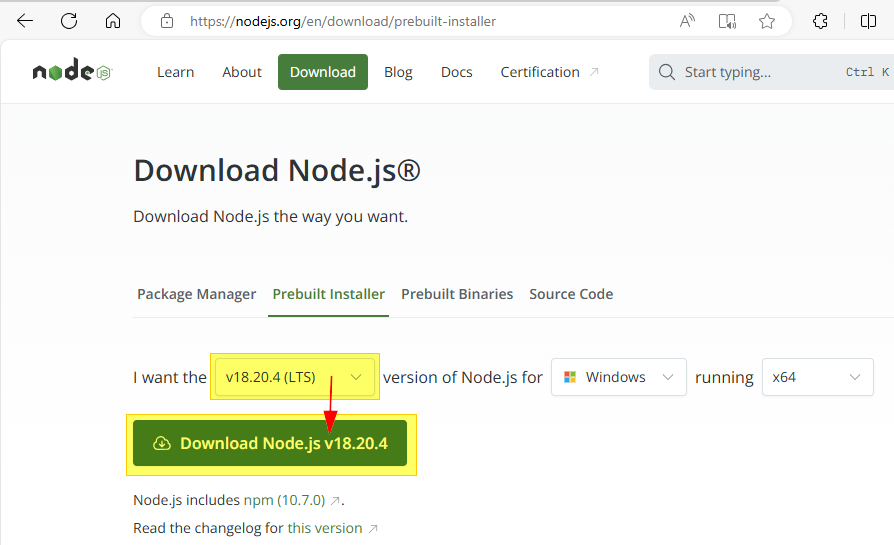Activate the Read aloud icon

pos(688,22)
